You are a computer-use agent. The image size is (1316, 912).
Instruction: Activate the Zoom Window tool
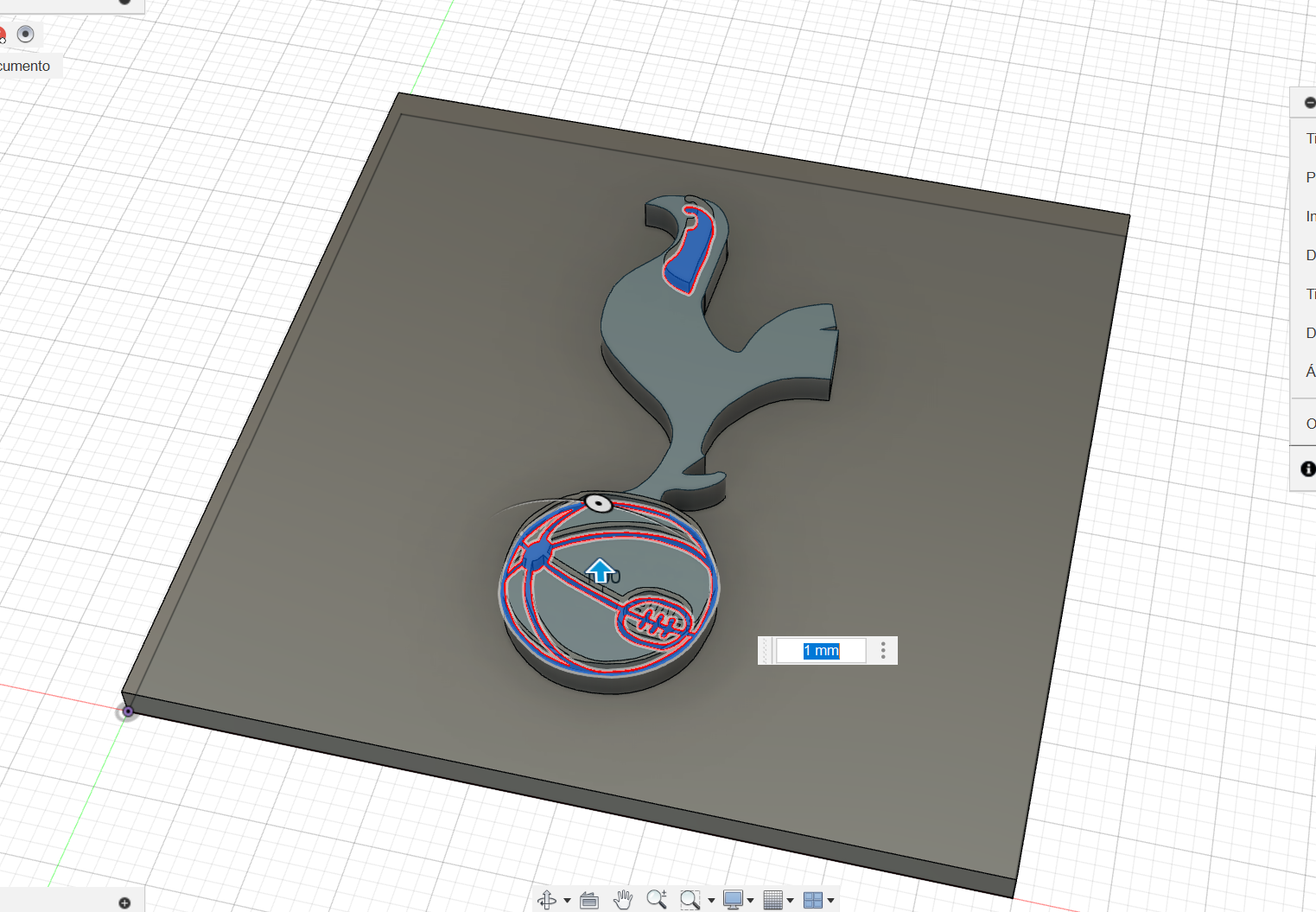tap(690, 900)
